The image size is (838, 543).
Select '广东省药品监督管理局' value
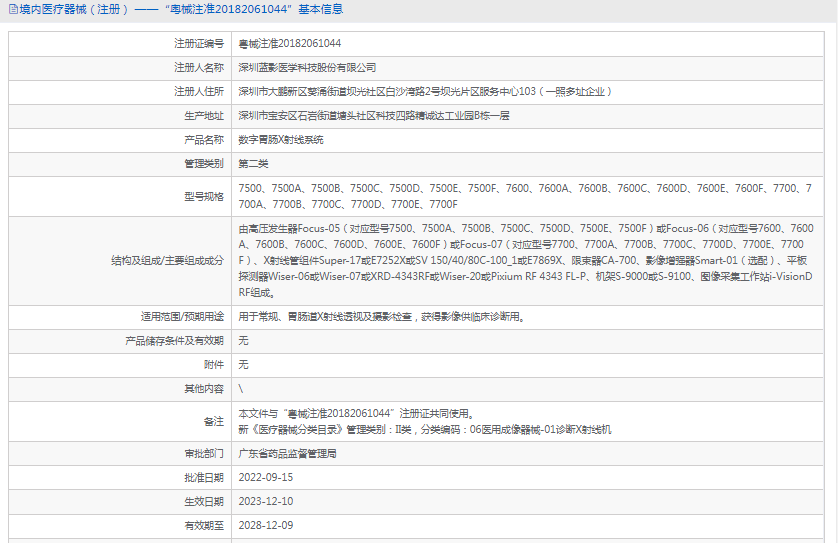point(288,454)
